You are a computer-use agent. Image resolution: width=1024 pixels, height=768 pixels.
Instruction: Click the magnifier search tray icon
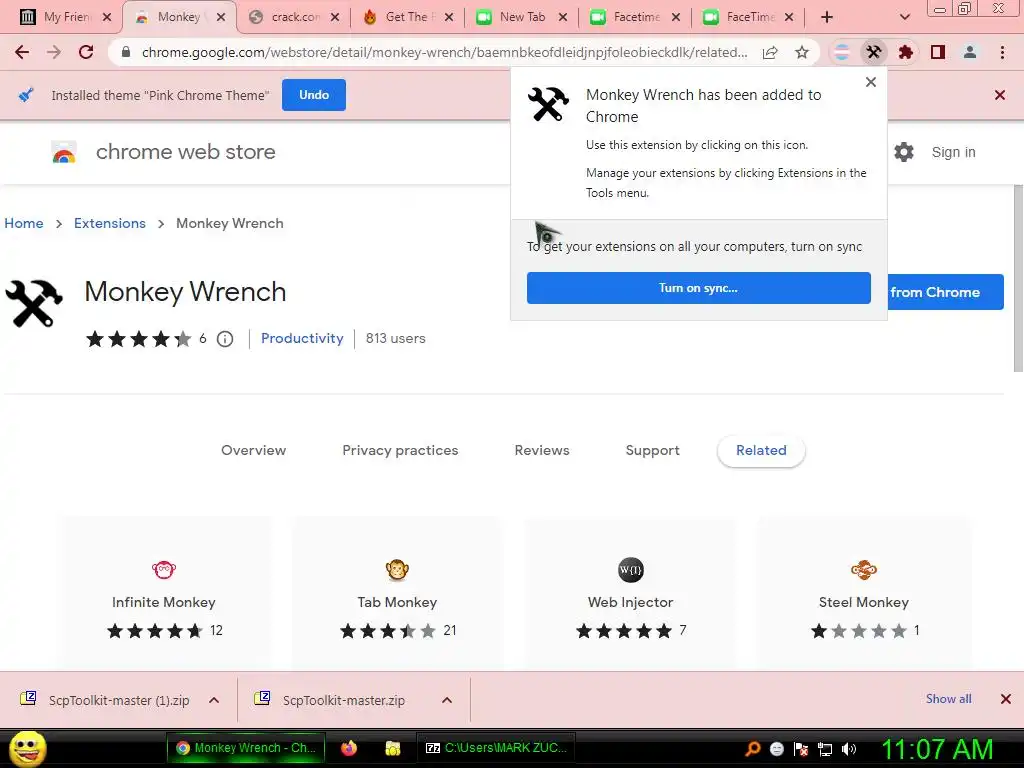pos(753,749)
